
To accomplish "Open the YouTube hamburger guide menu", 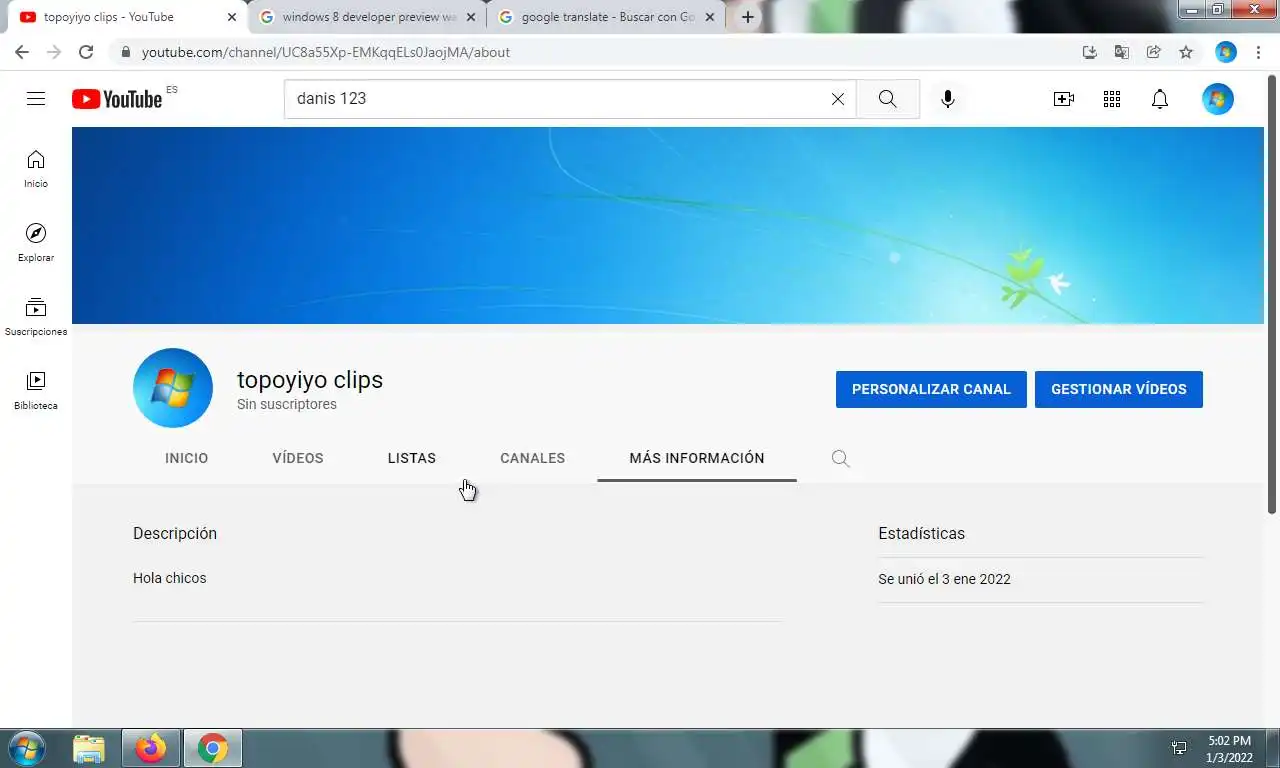I will point(36,98).
